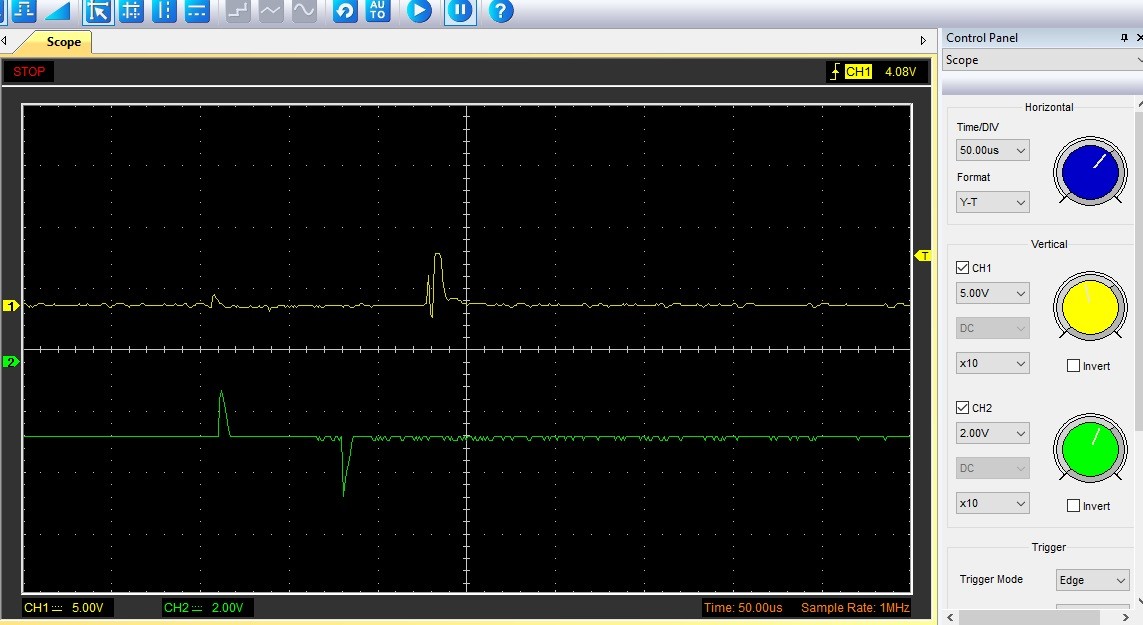Click the Run (play) button in toolbar

pyautogui.click(x=420, y=11)
